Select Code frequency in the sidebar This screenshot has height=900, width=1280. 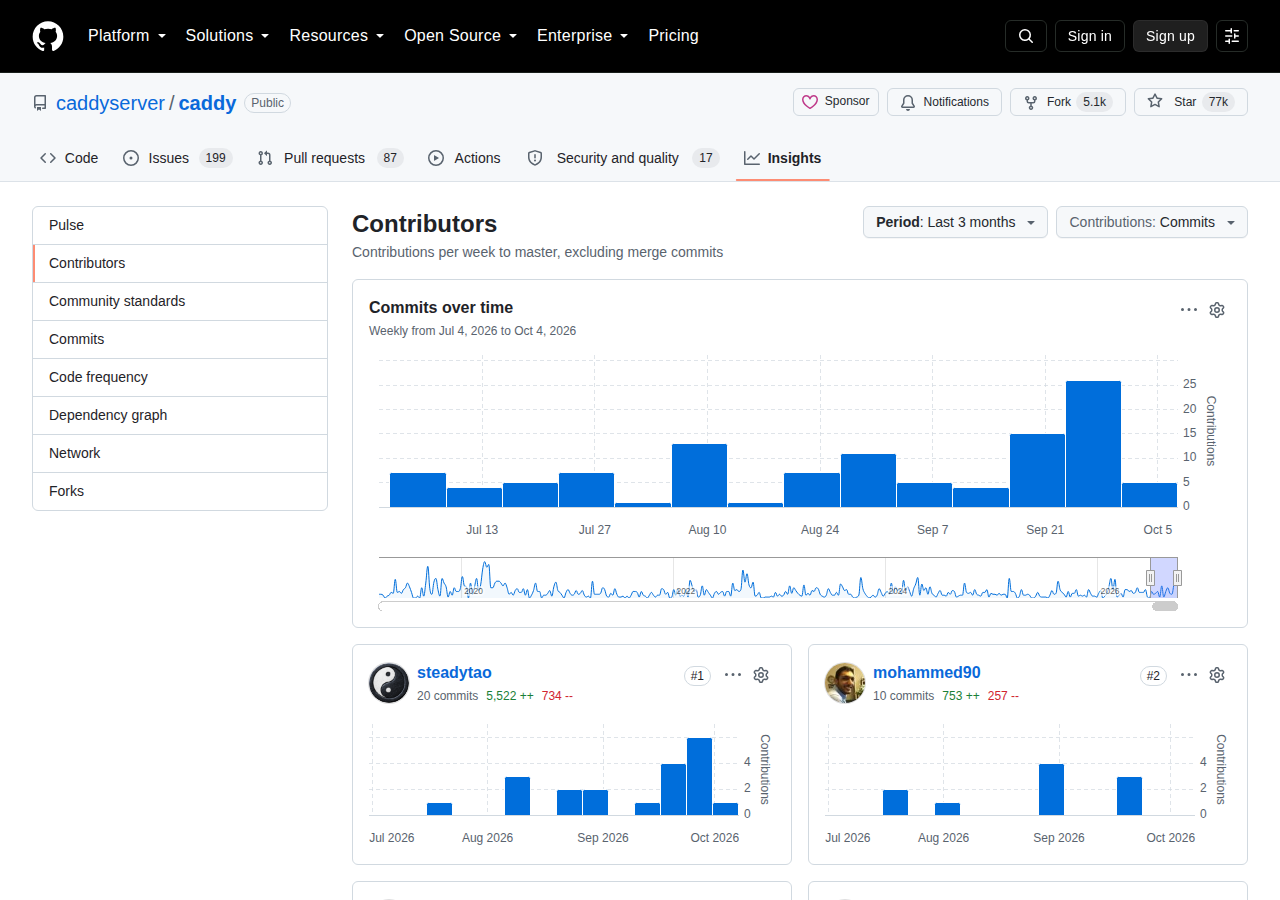pos(180,377)
